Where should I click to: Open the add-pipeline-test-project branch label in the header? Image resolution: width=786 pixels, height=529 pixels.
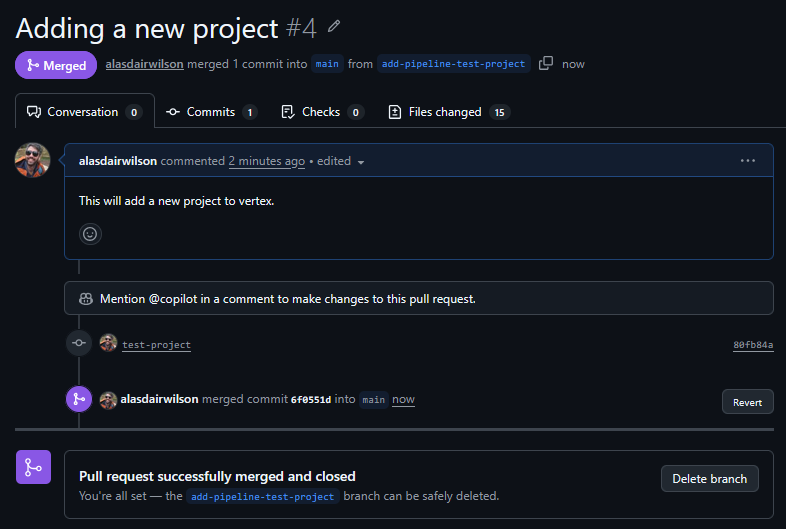tap(453, 64)
